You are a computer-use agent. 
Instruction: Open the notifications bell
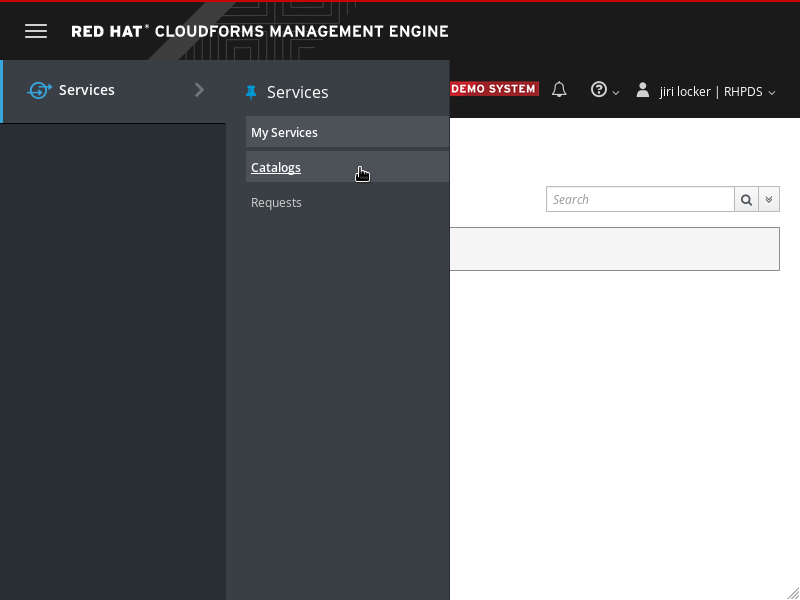[x=559, y=90]
